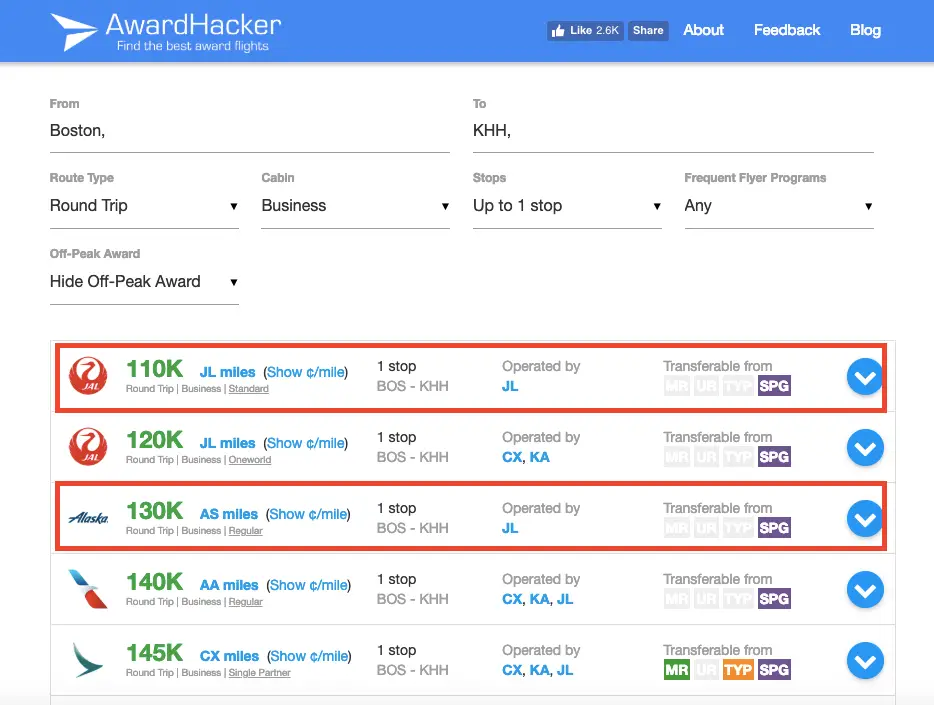The image size is (934, 705).
Task: Open the Off-Peak Award dropdown
Action: pos(144,282)
